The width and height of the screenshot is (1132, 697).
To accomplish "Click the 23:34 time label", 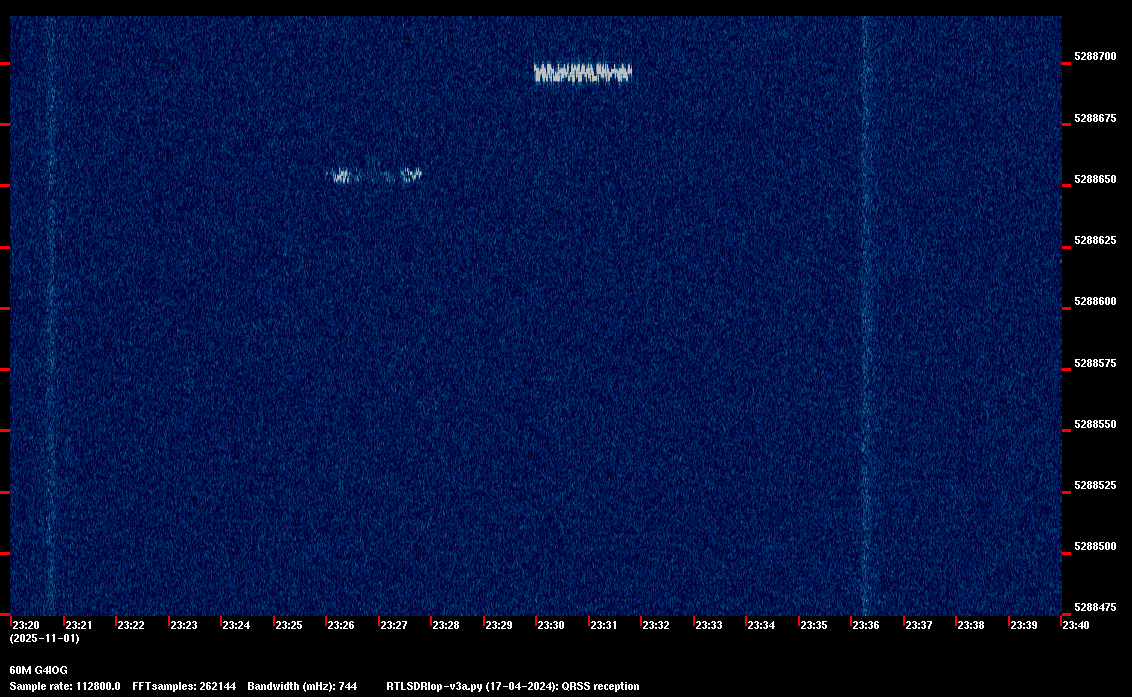I will pos(761,625).
